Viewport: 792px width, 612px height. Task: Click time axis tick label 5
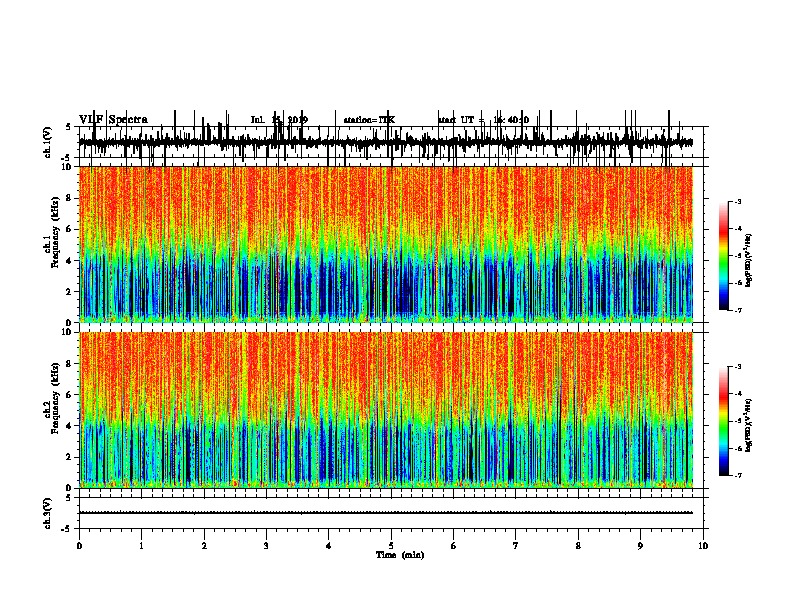pos(391,546)
